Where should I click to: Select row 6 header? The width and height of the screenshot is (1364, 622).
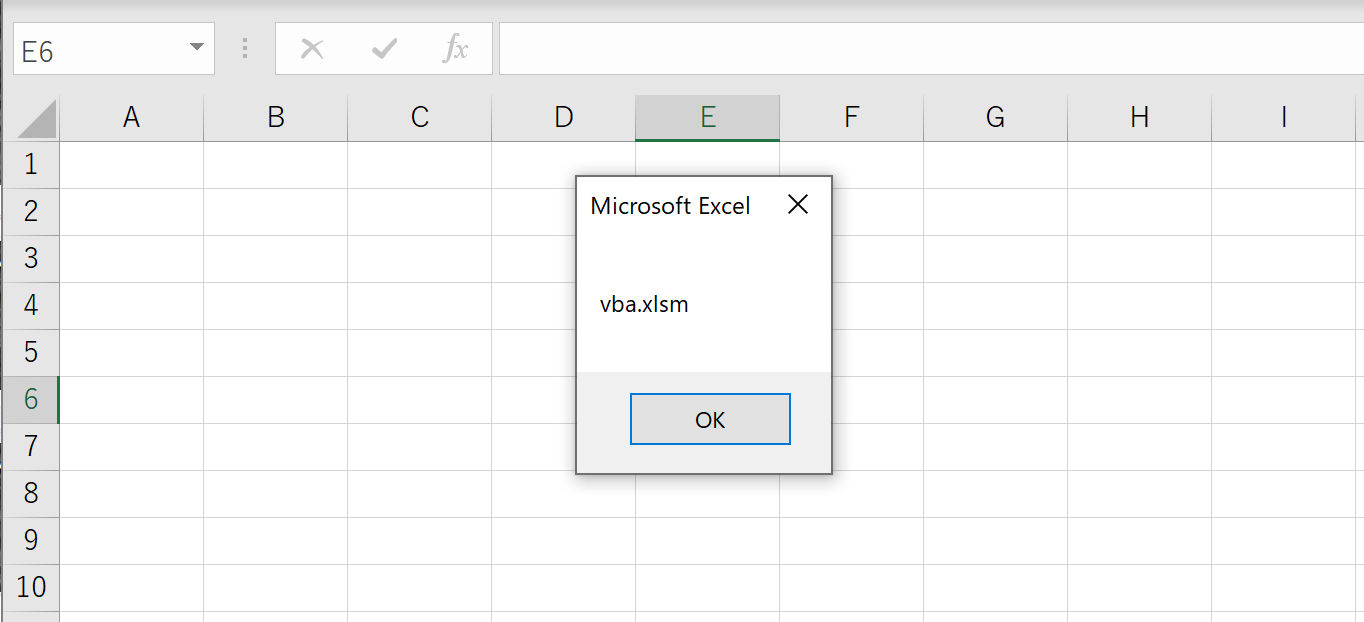pyautogui.click(x=31, y=400)
